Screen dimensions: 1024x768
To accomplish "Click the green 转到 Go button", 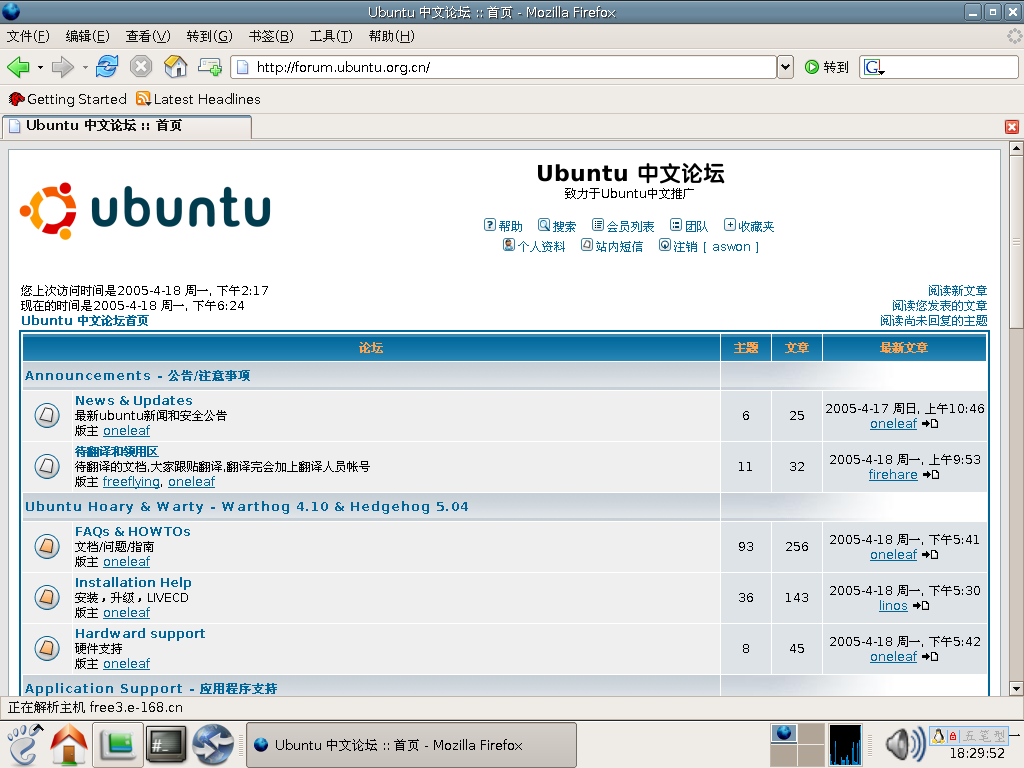I will click(826, 67).
